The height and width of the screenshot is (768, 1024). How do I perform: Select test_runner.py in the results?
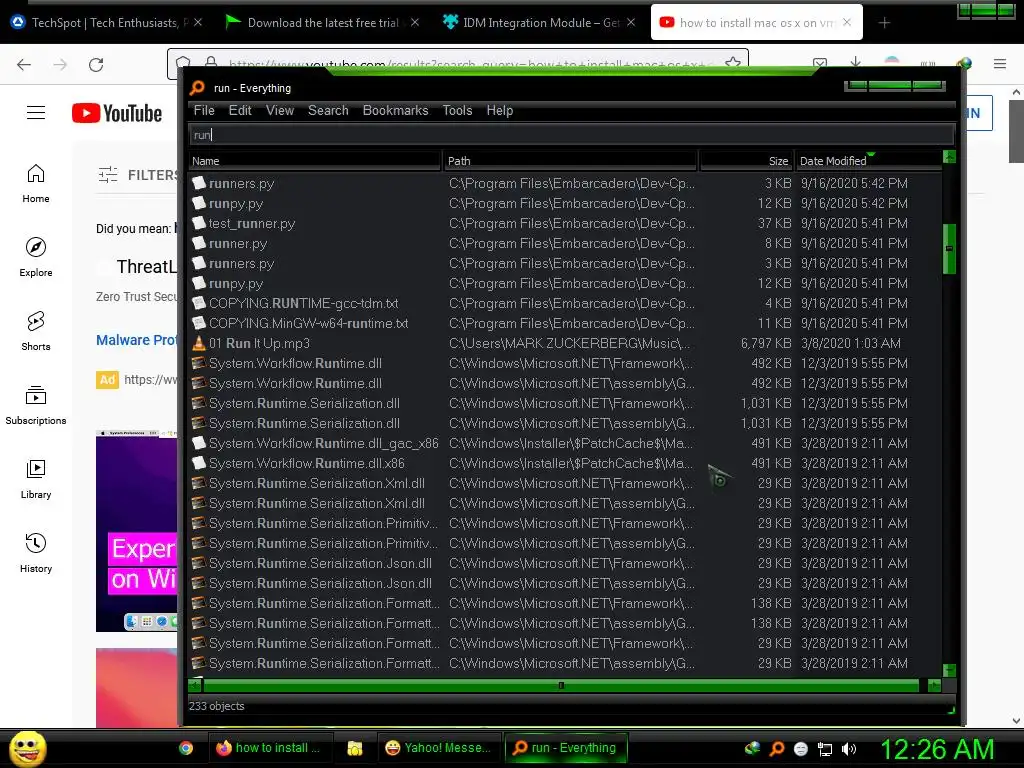[x=252, y=223]
